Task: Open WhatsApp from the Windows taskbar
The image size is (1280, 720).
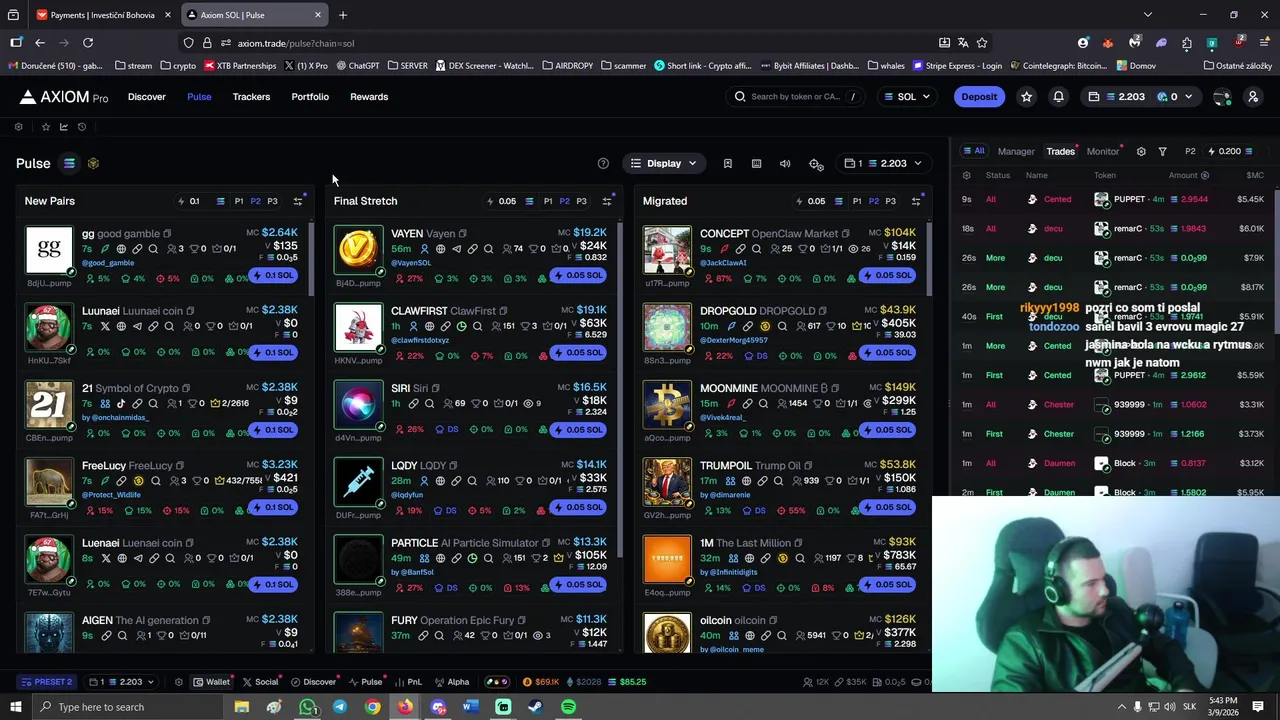Action: pos(307,707)
